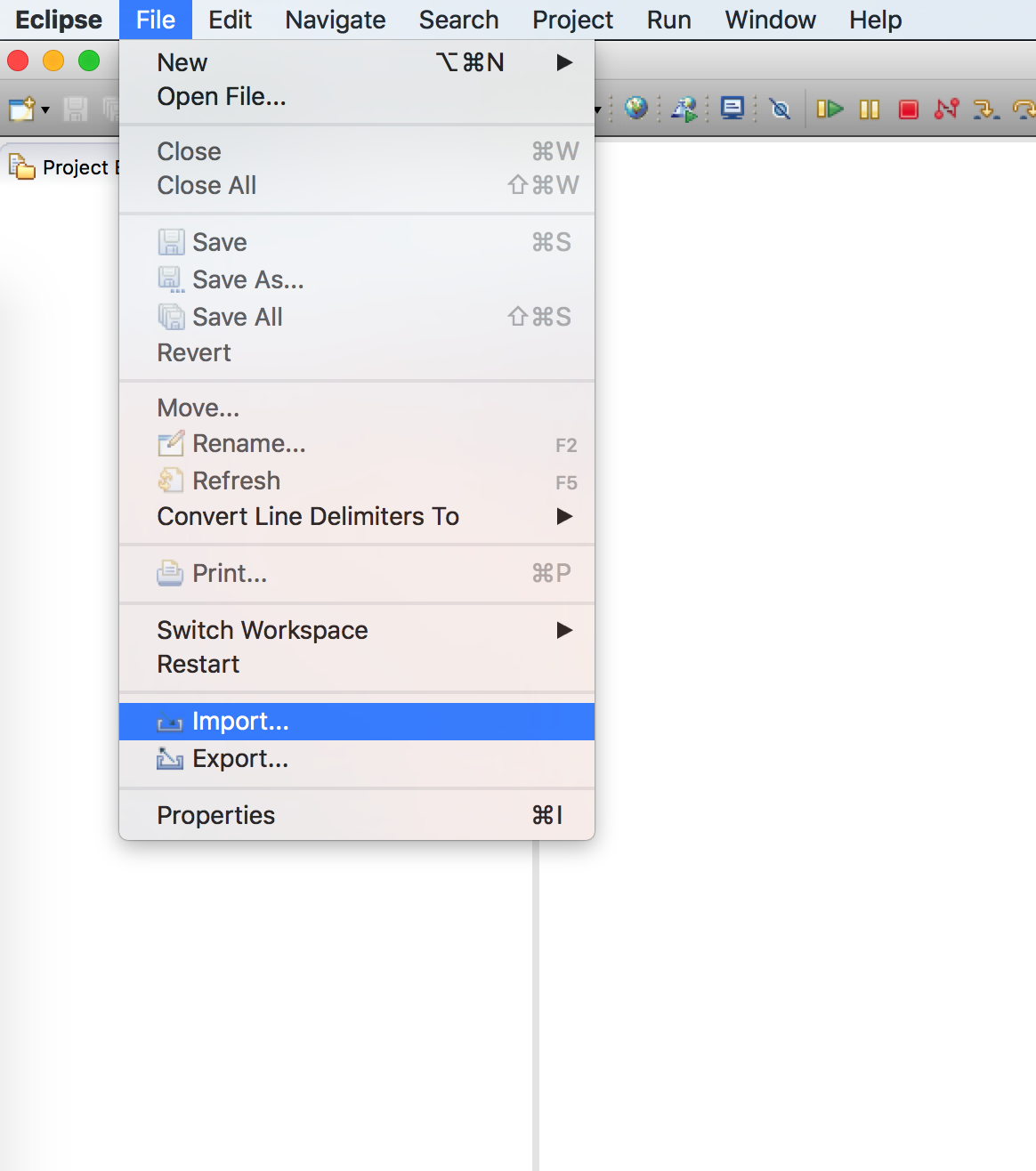The width and height of the screenshot is (1036, 1171).
Task: Expand the New wizard dropdown arrow
Action: click(45, 110)
